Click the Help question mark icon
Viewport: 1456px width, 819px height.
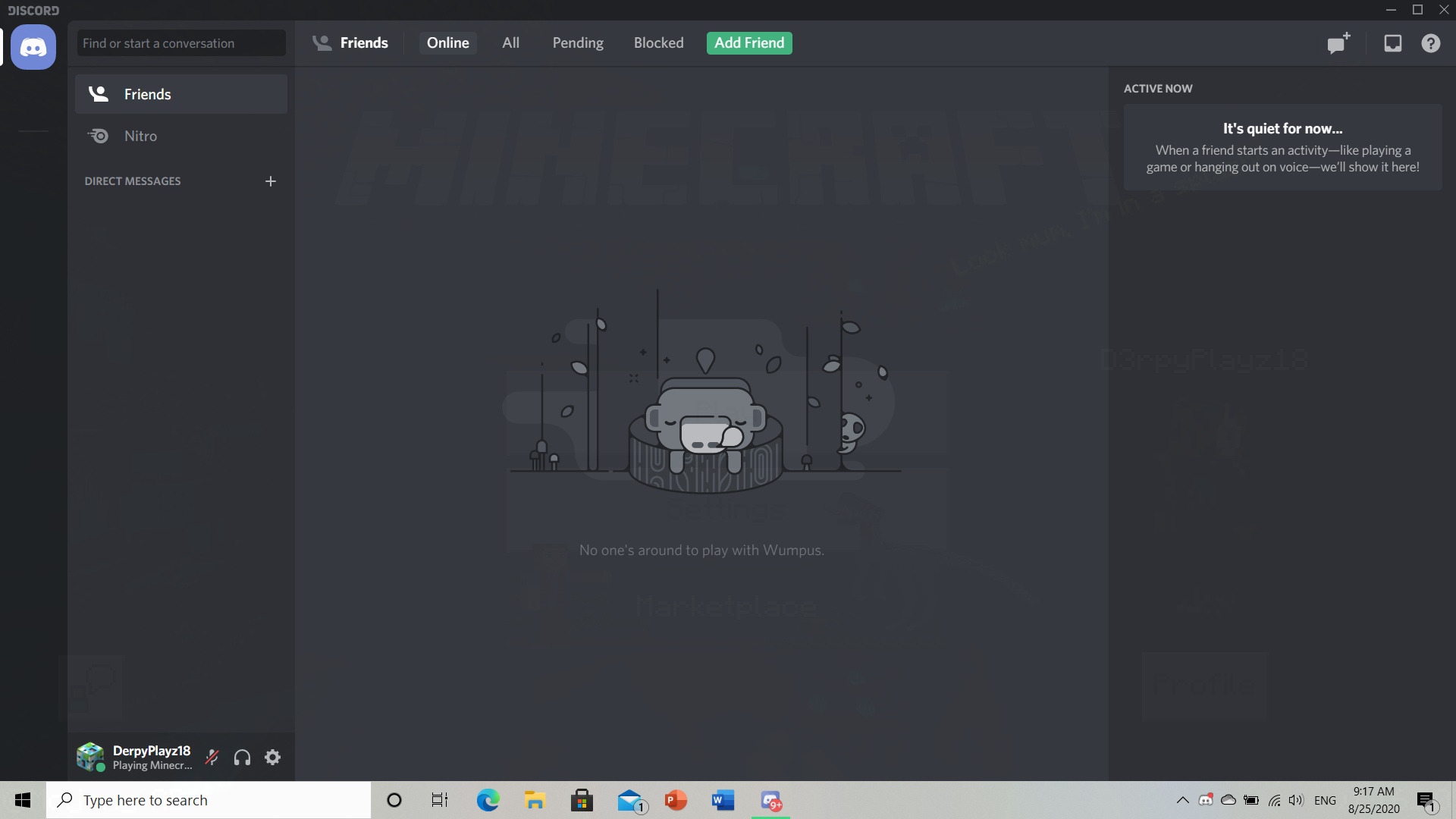pyautogui.click(x=1430, y=43)
